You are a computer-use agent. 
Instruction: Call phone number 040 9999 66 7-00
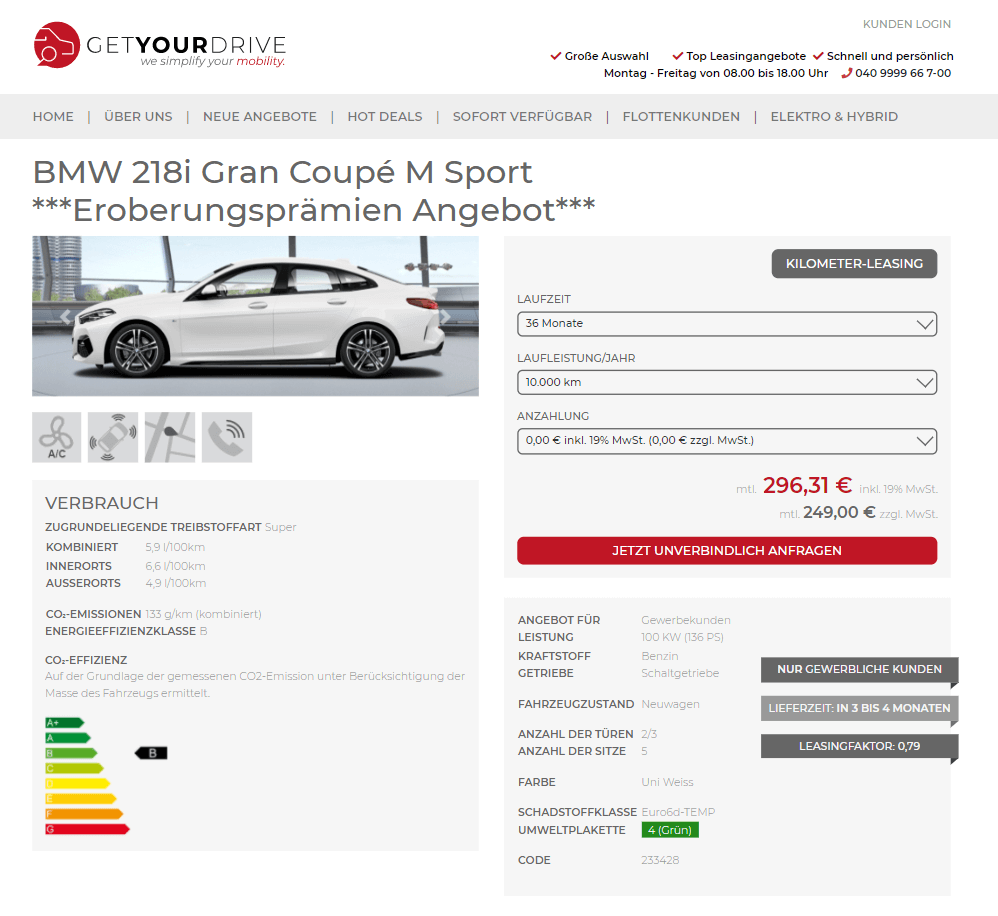coord(903,73)
